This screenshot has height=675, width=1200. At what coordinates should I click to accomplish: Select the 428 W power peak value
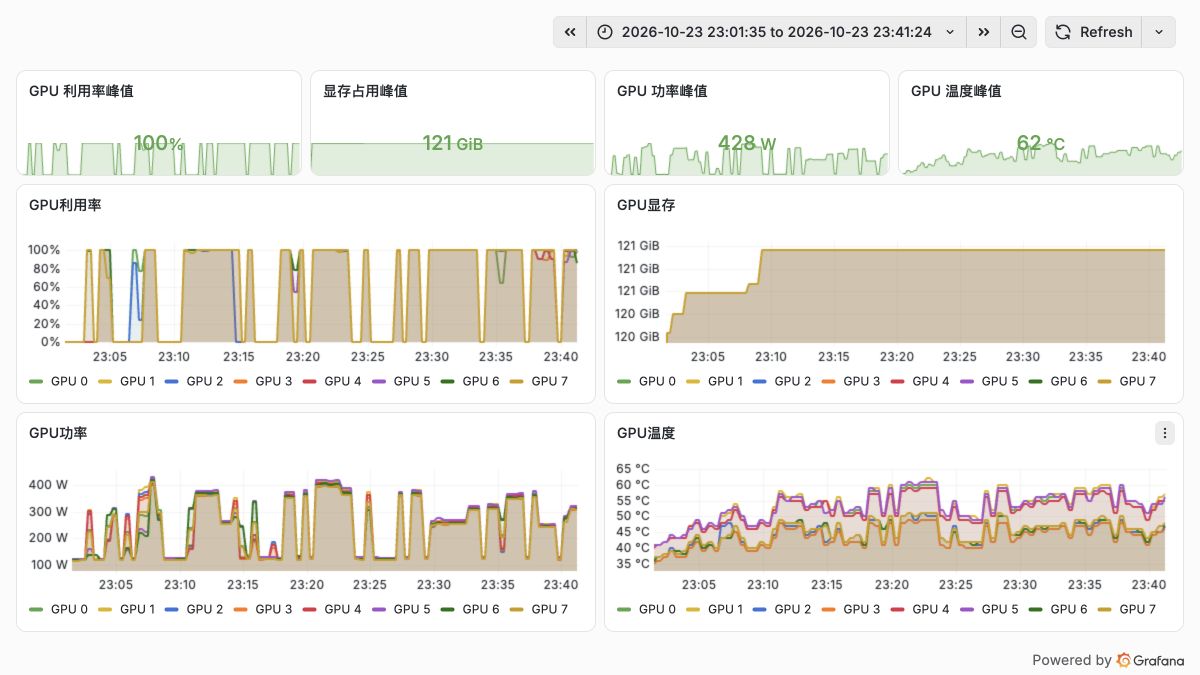[x=747, y=143]
